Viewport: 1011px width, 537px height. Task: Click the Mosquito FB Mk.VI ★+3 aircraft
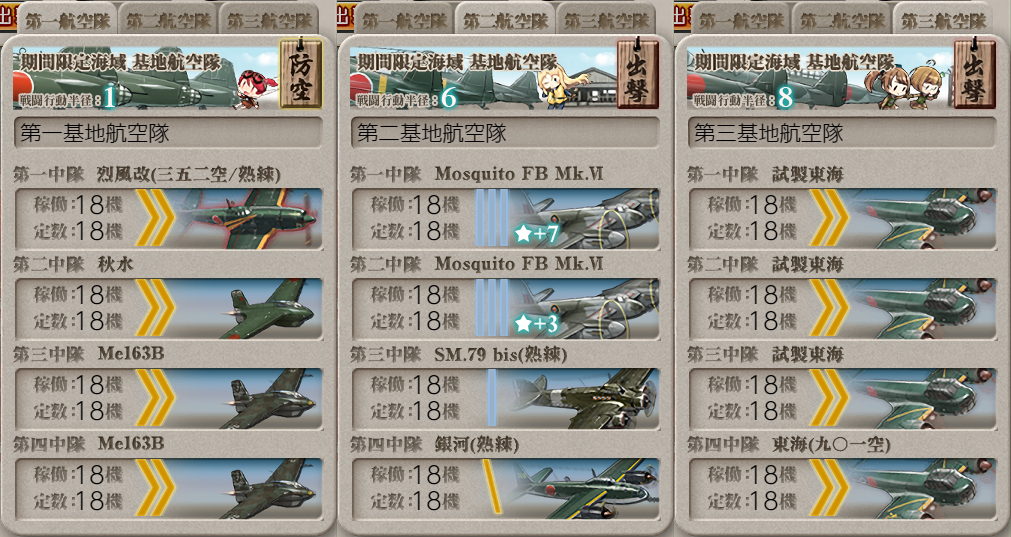coord(585,308)
